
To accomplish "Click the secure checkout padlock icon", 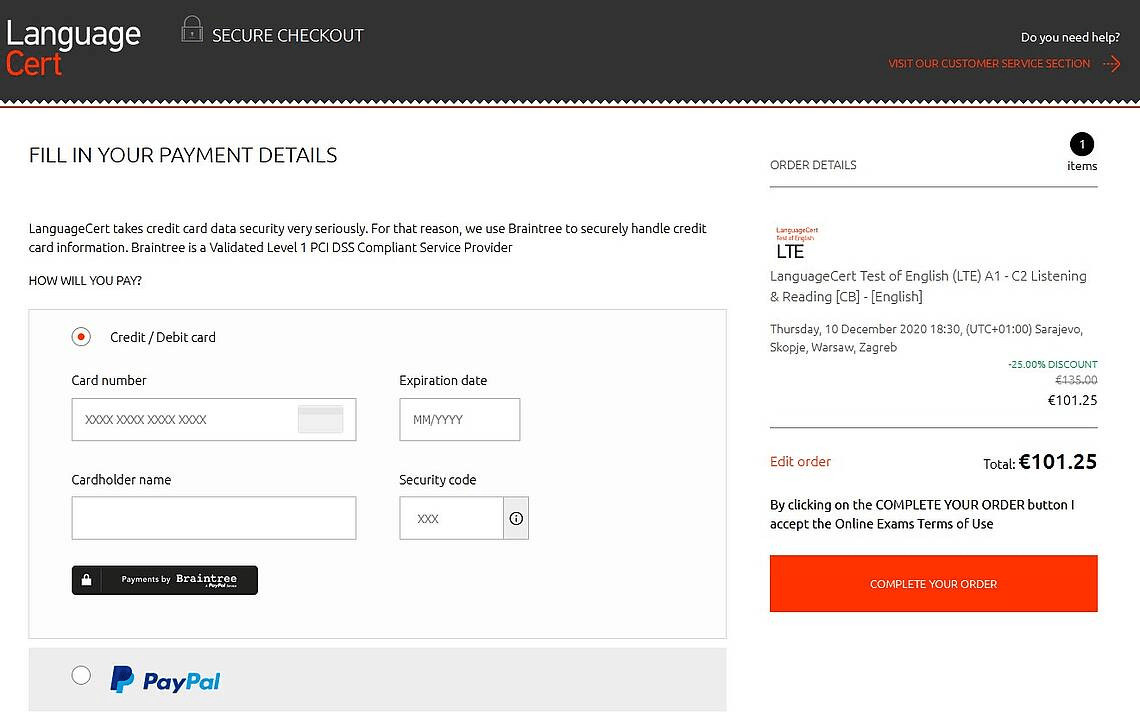I will 192,29.
